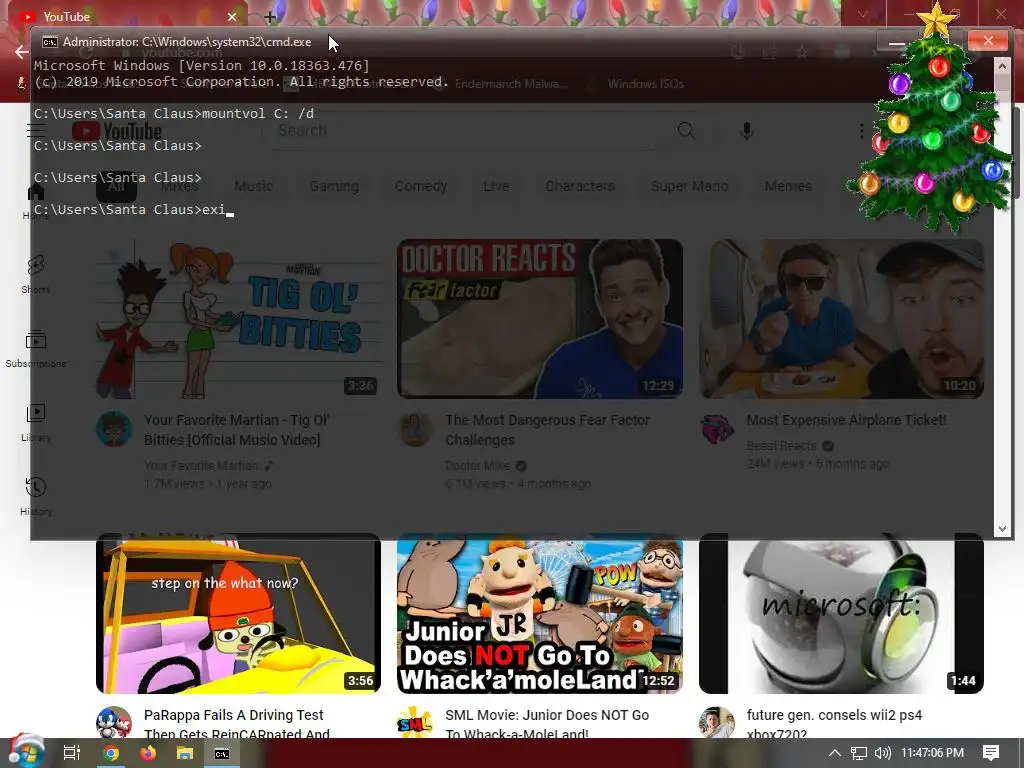
Task: Open the future gen. consels video title
Action: (835, 724)
